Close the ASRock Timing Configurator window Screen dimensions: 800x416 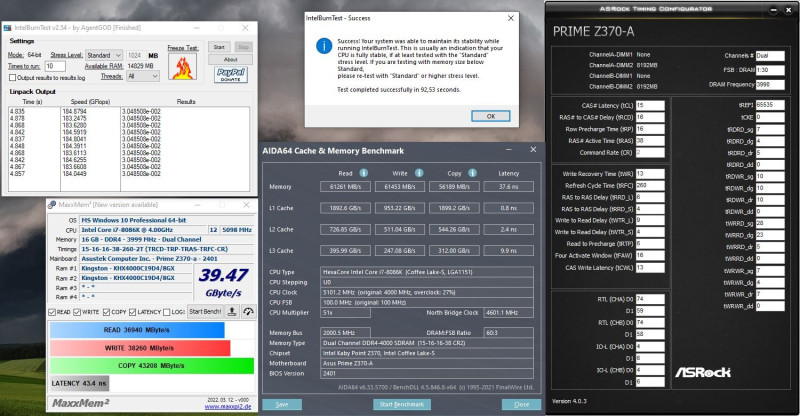788,9
